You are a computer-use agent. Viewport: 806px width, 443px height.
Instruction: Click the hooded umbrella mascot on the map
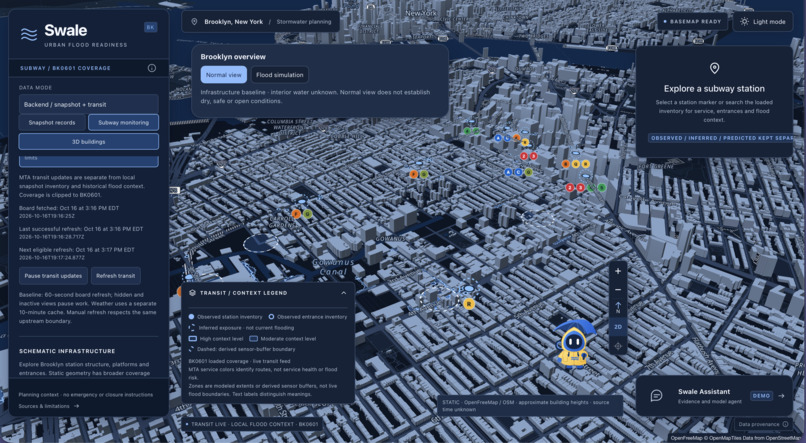575,343
